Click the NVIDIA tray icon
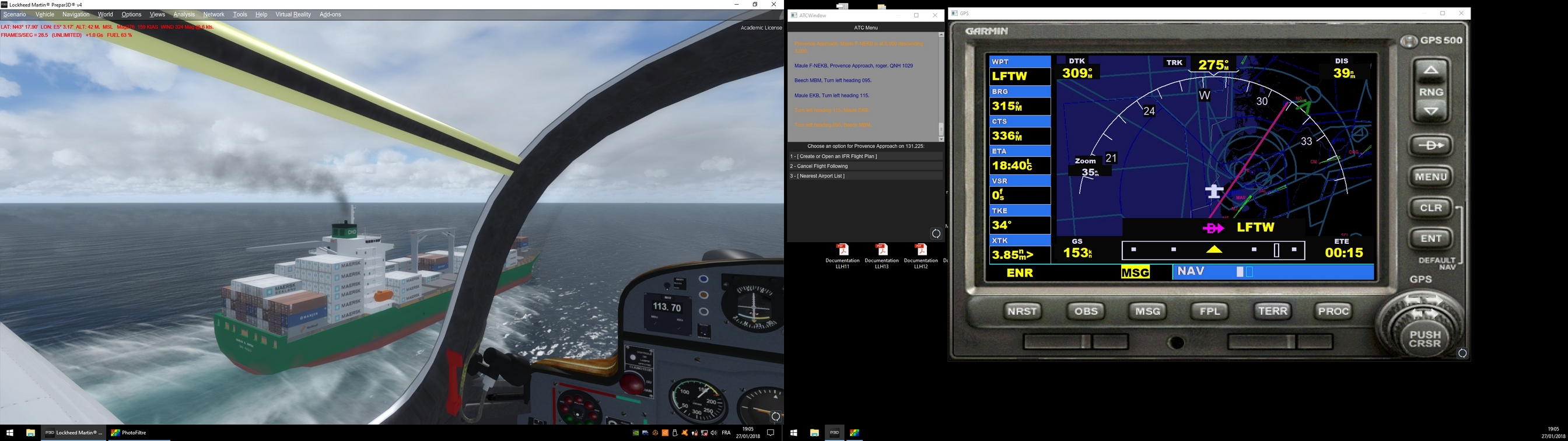Viewport: 1568px width, 441px height. (x=636, y=433)
